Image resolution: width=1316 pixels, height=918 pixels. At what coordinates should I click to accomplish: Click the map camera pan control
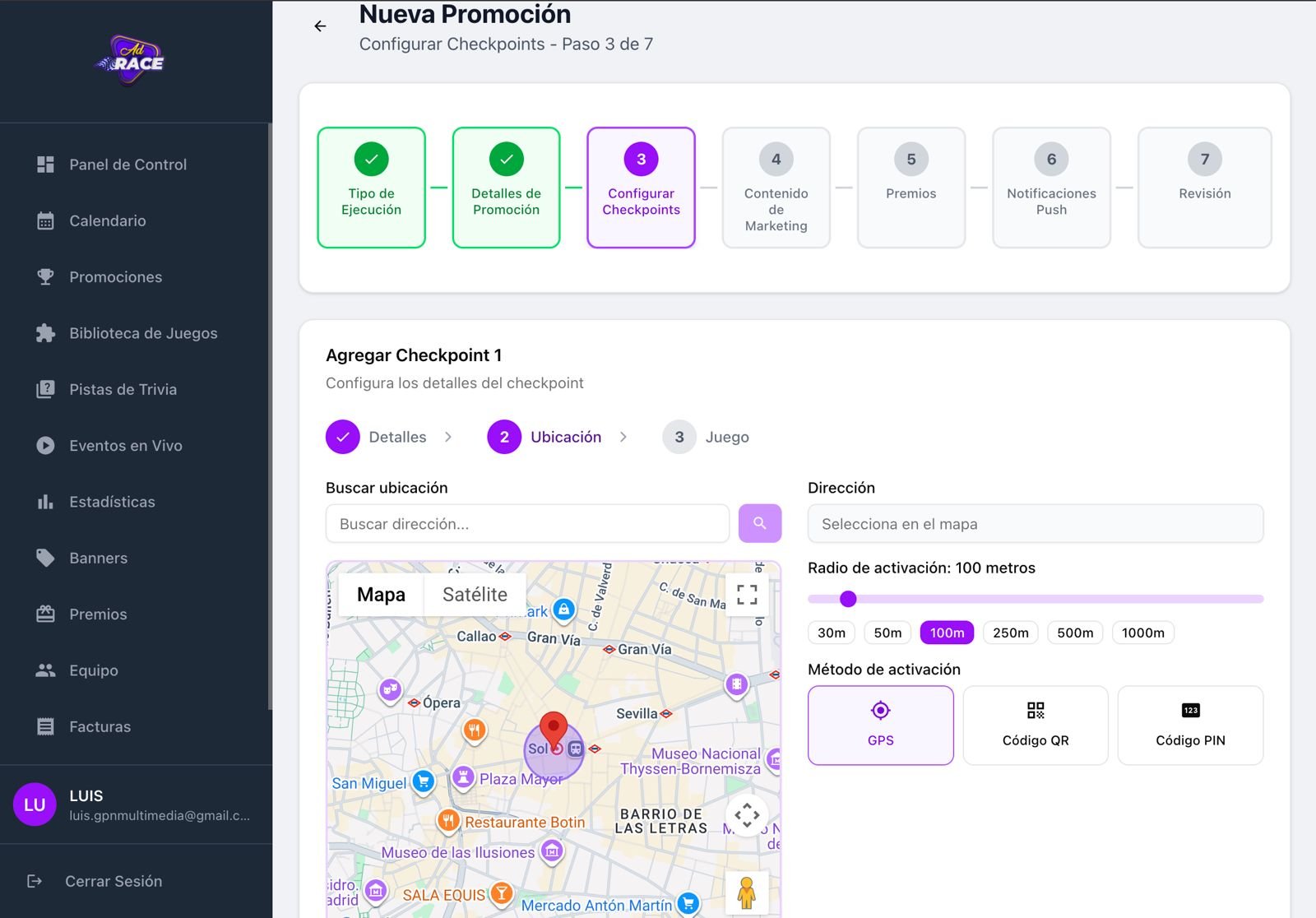(747, 815)
